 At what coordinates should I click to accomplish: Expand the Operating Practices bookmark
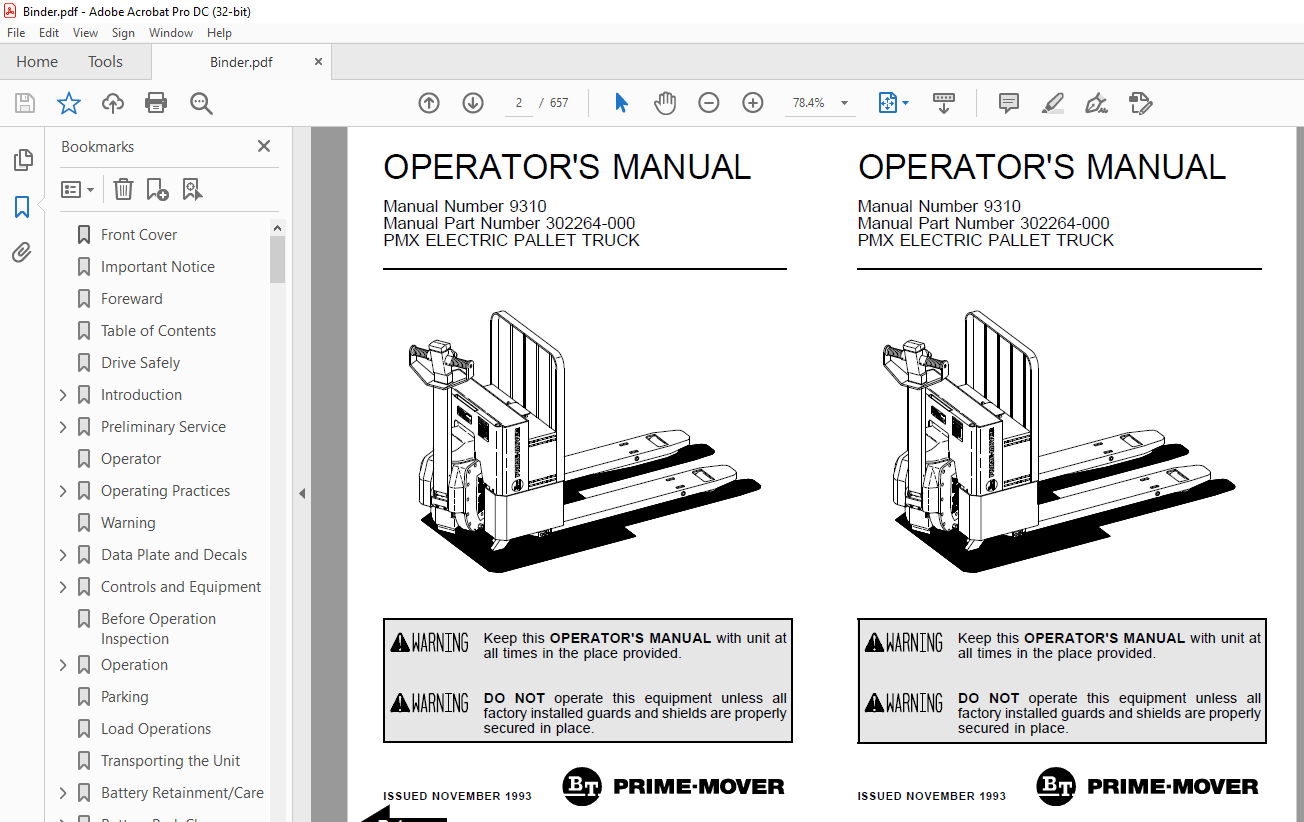(64, 491)
